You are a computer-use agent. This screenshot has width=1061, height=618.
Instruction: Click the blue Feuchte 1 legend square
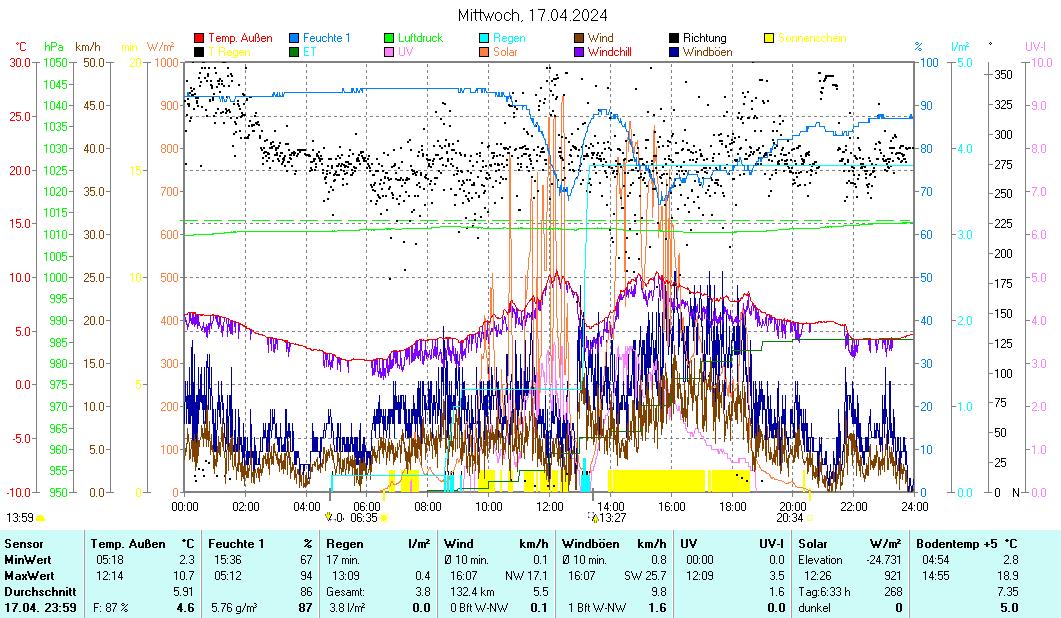coord(294,38)
